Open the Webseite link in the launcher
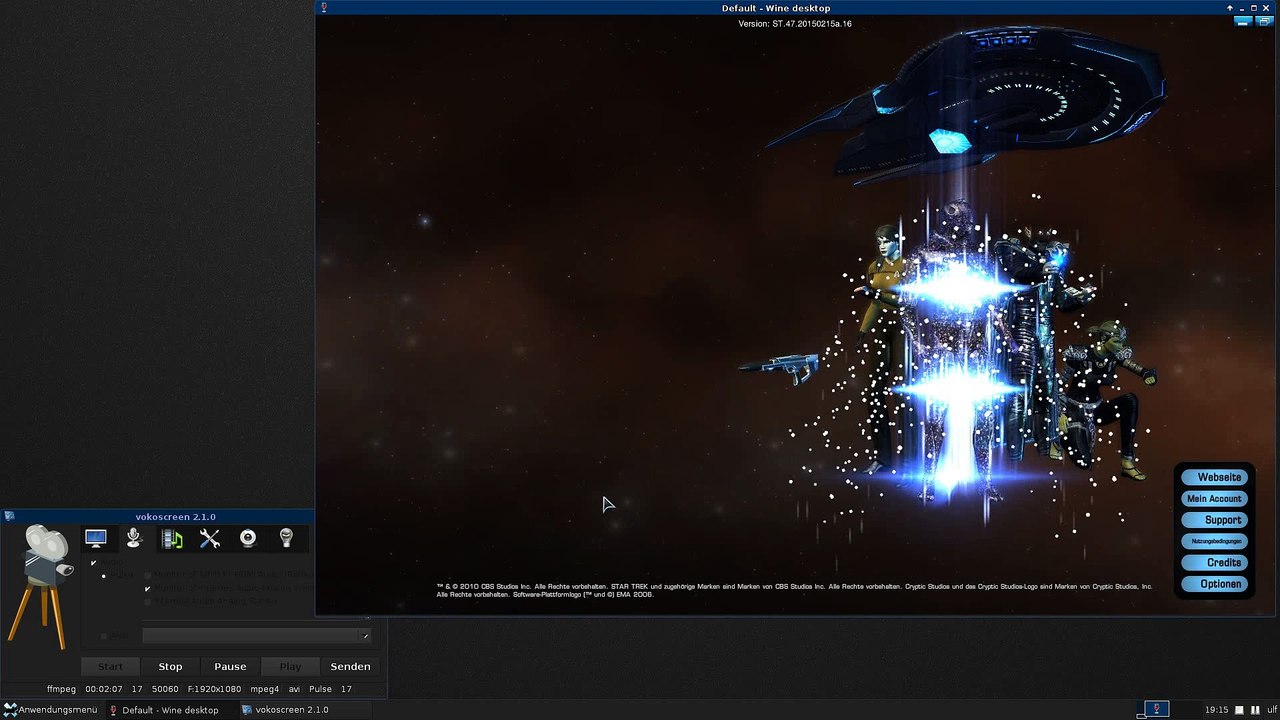 (1215, 477)
